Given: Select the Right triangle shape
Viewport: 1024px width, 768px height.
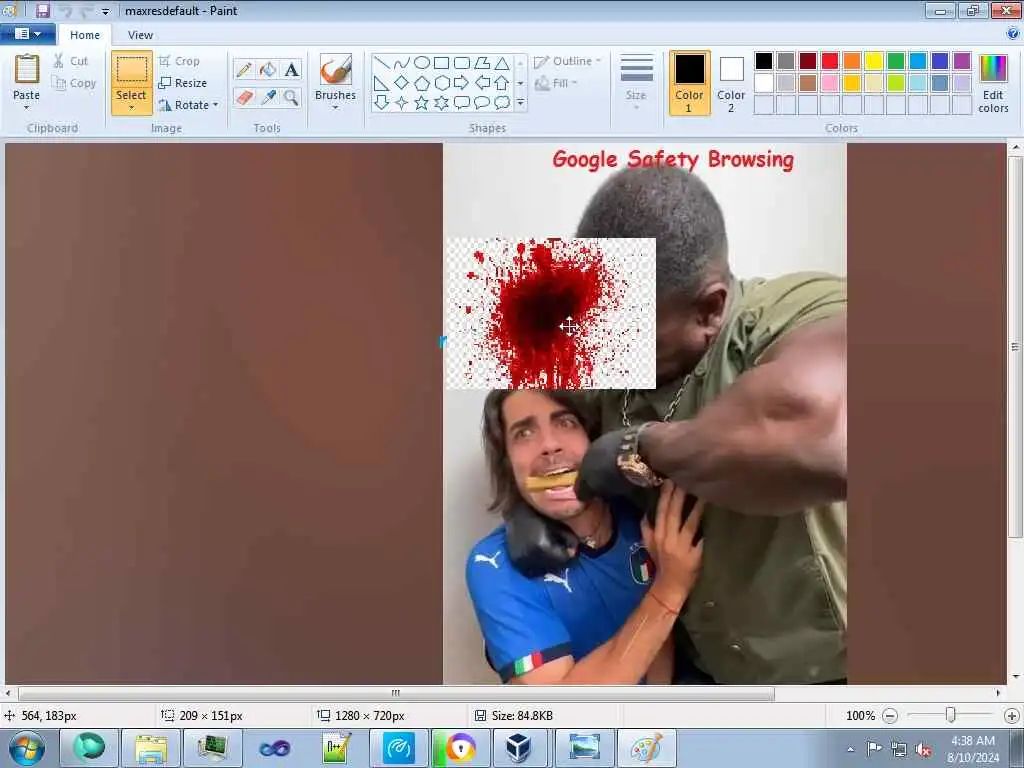Looking at the screenshot, I should coord(382,83).
